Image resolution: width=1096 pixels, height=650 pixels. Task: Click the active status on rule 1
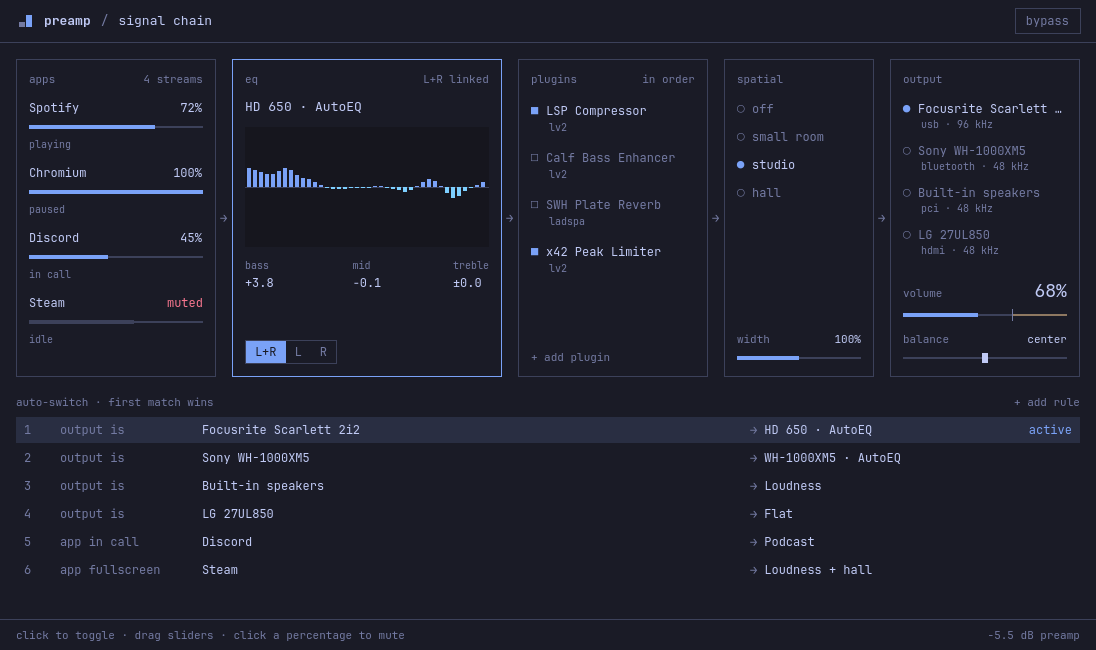coord(1050,430)
